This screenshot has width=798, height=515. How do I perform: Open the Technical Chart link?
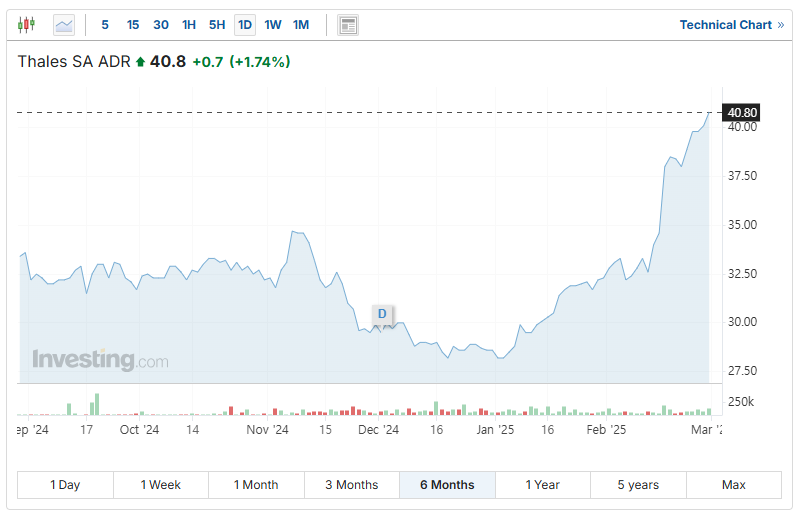pos(732,25)
